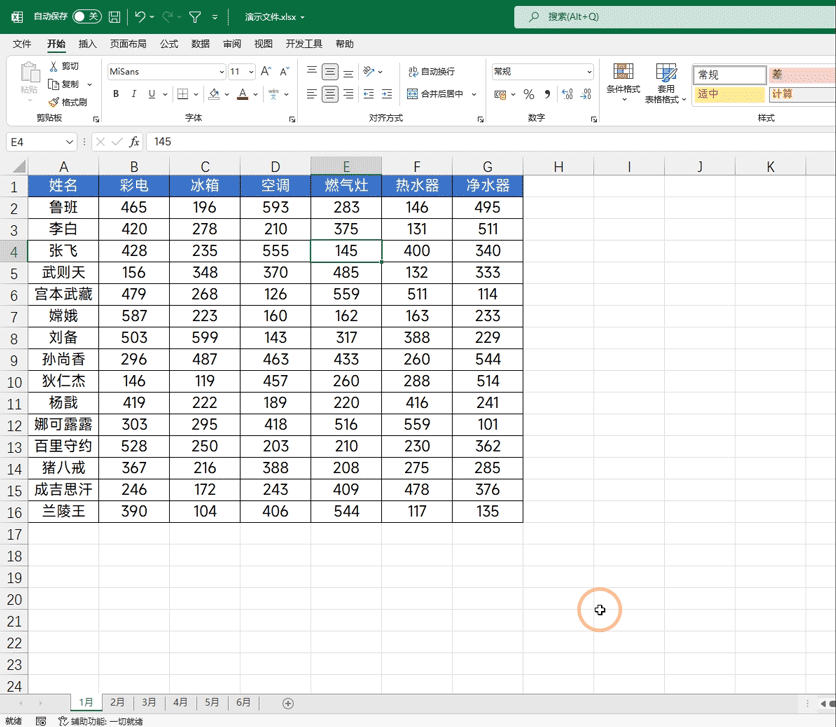Open Conditional Formatting (条件格式)

point(623,81)
